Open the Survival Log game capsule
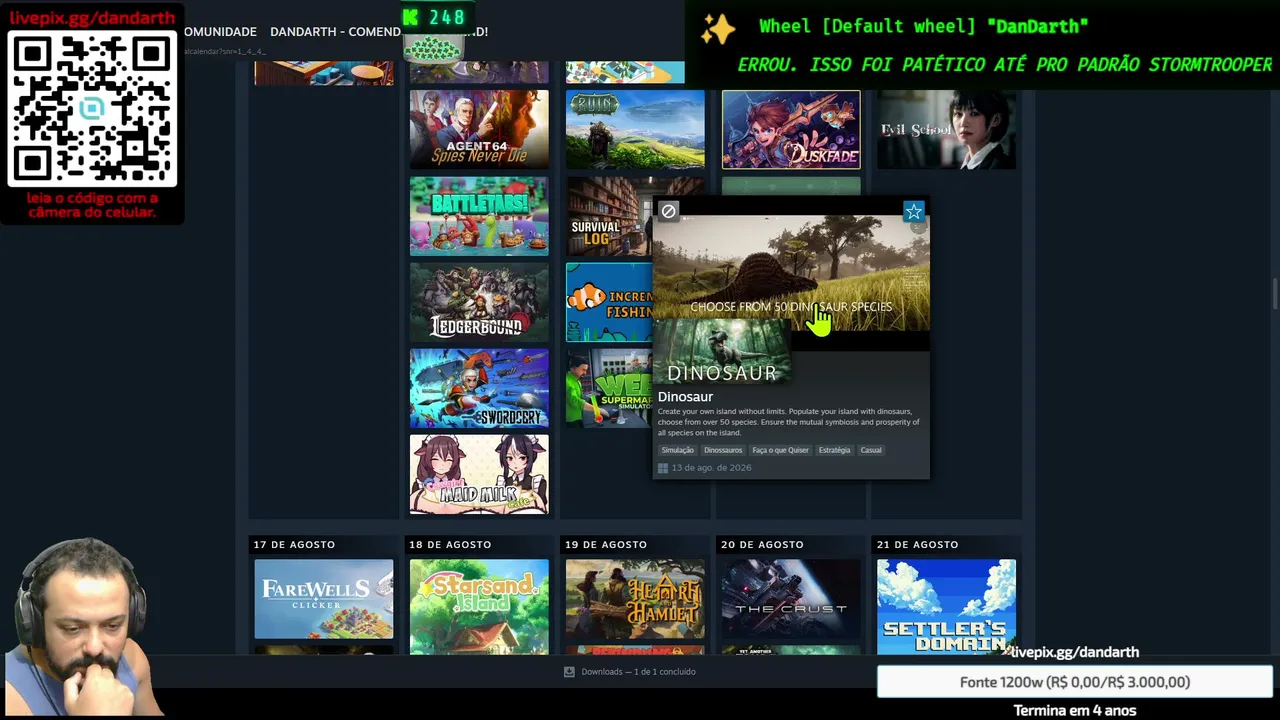The height and width of the screenshot is (720, 1280). pos(609,216)
